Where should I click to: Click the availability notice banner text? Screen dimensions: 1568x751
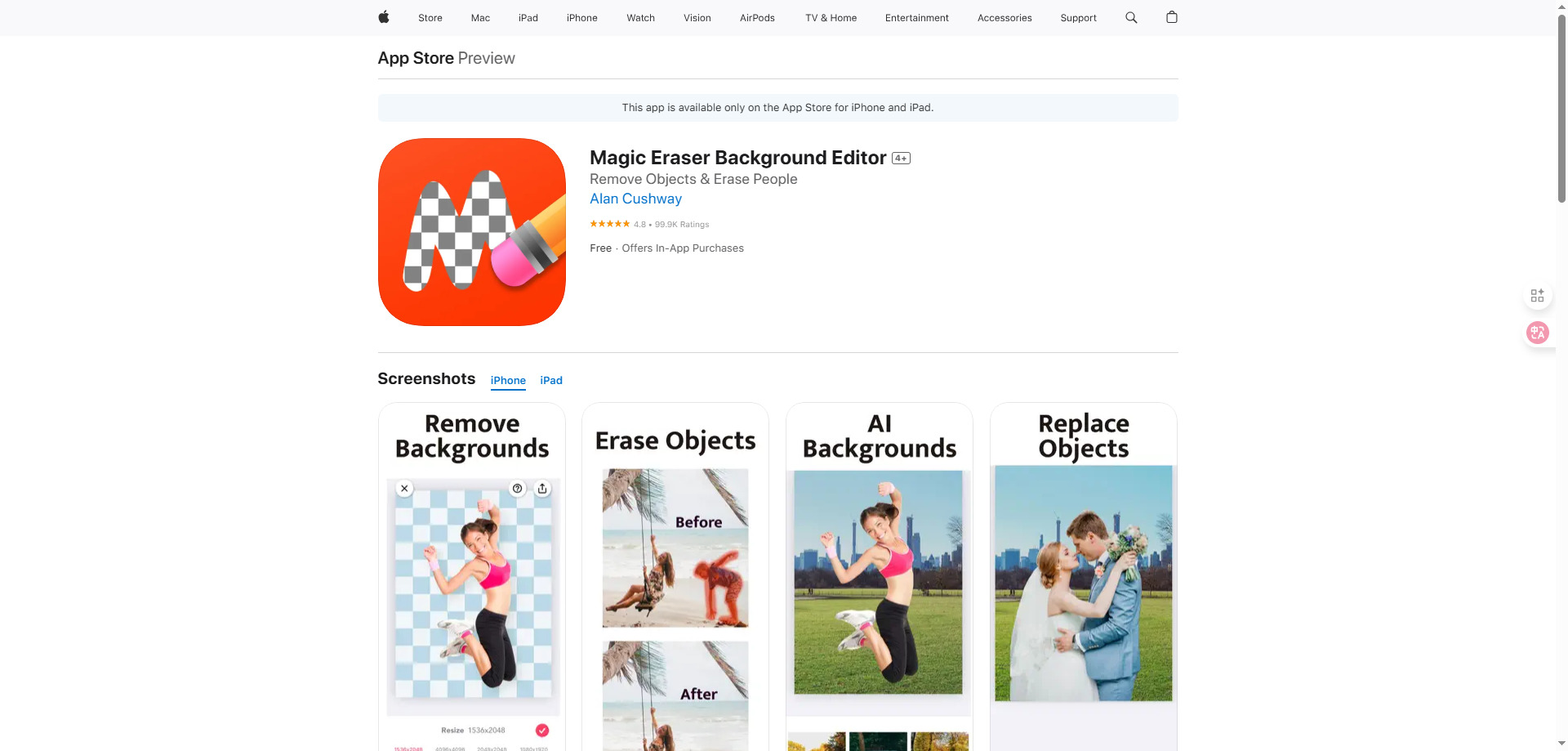[777, 108]
